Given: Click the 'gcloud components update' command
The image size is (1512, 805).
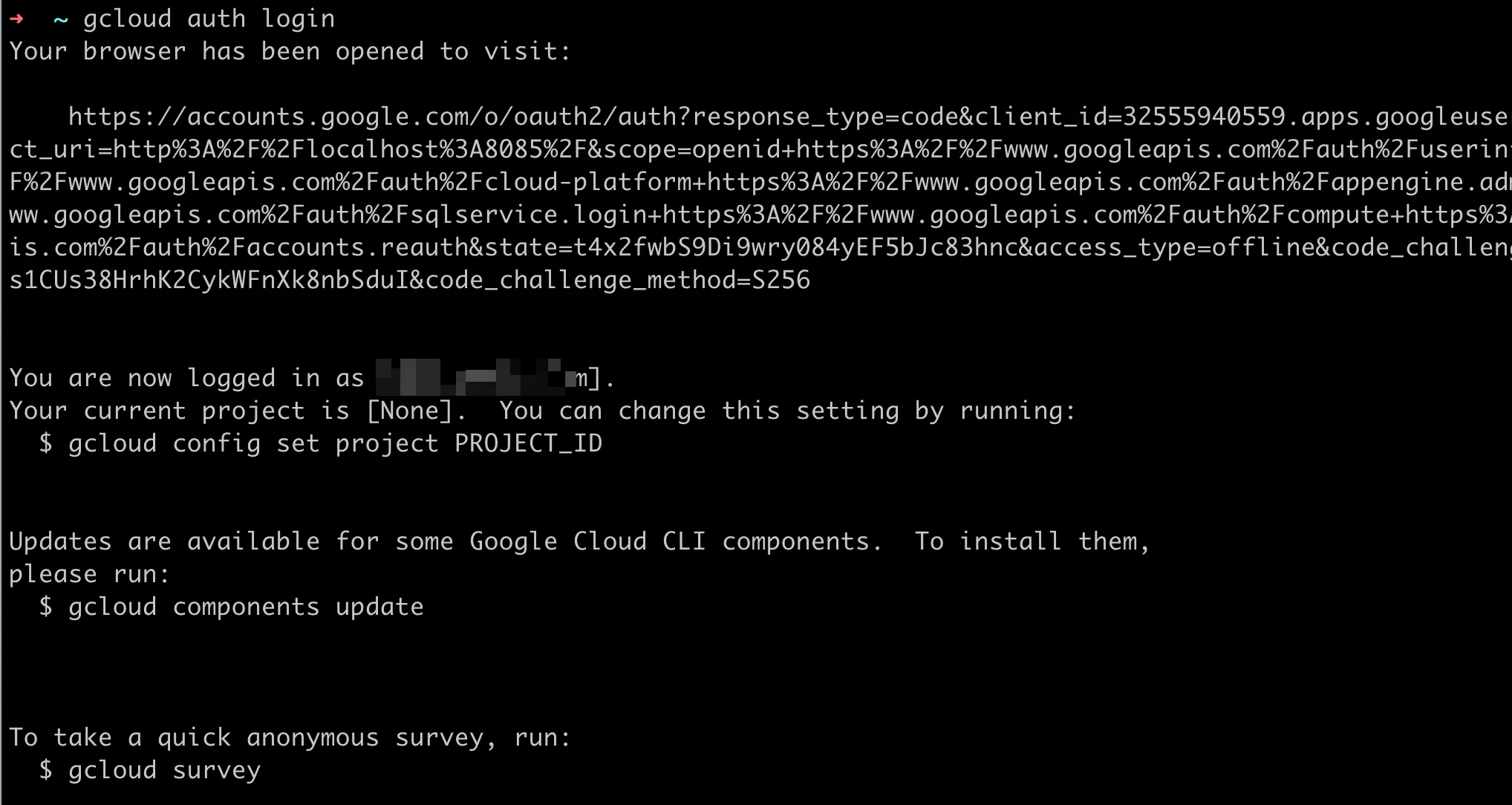Looking at the screenshot, I should (x=246, y=607).
